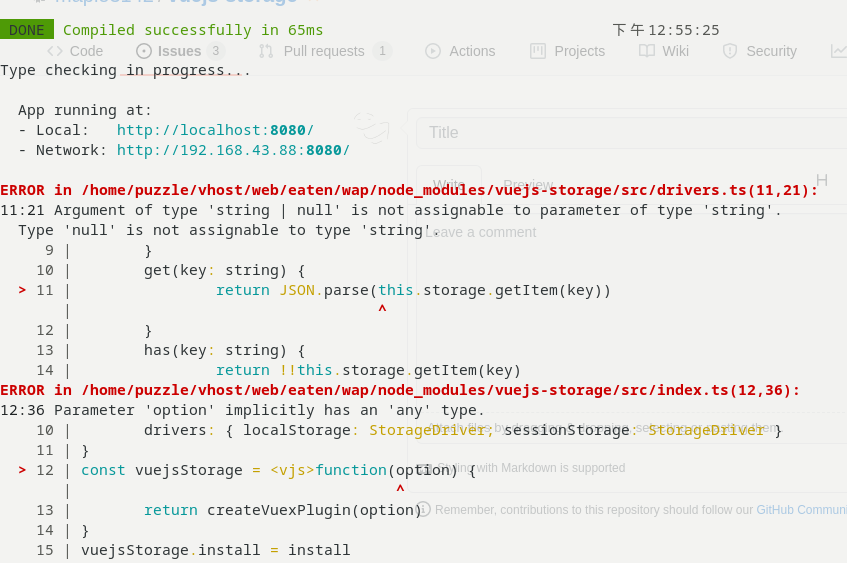The width and height of the screenshot is (847, 563).
Task: Open the Code tab
Action: (x=75, y=51)
